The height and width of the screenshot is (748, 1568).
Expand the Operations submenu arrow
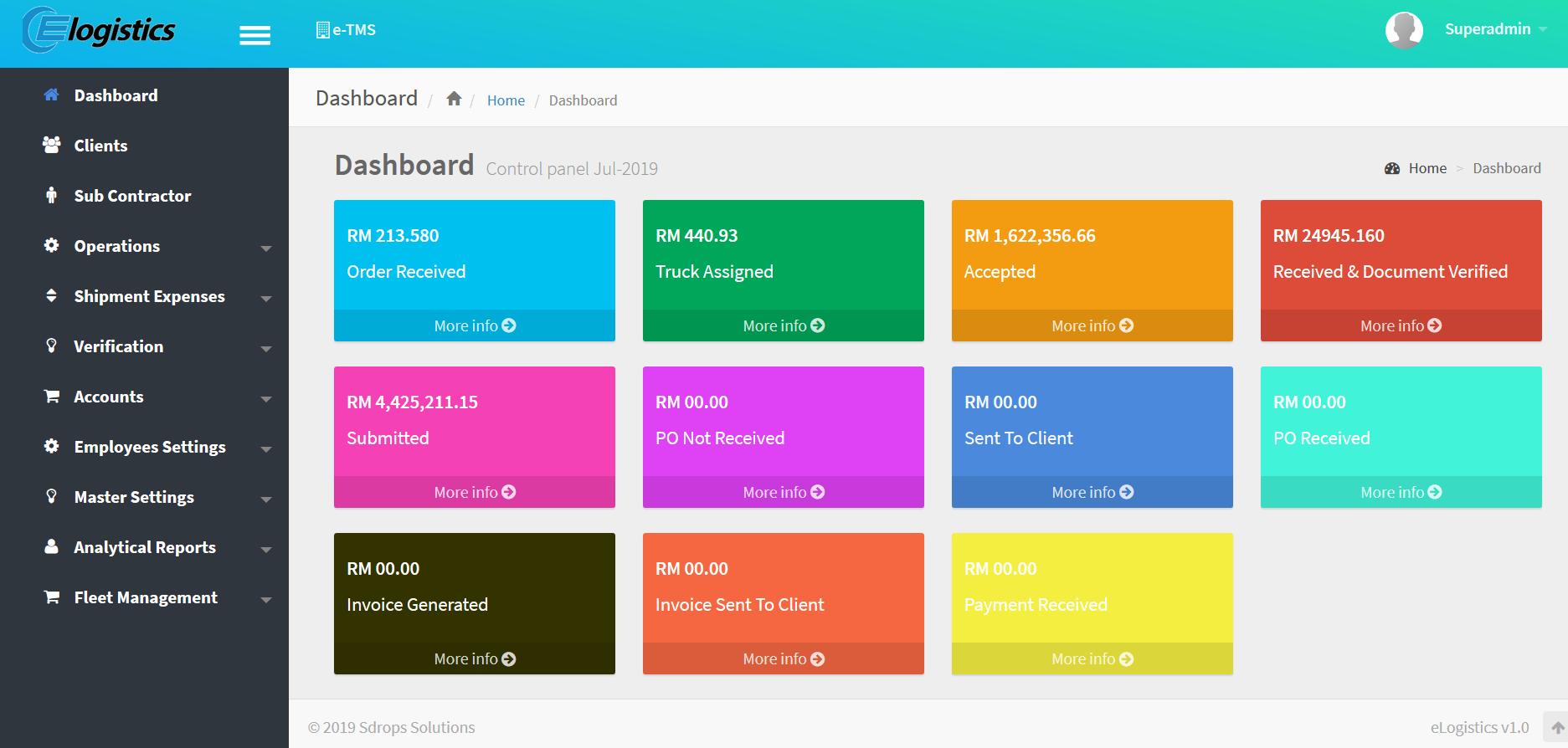(266, 248)
